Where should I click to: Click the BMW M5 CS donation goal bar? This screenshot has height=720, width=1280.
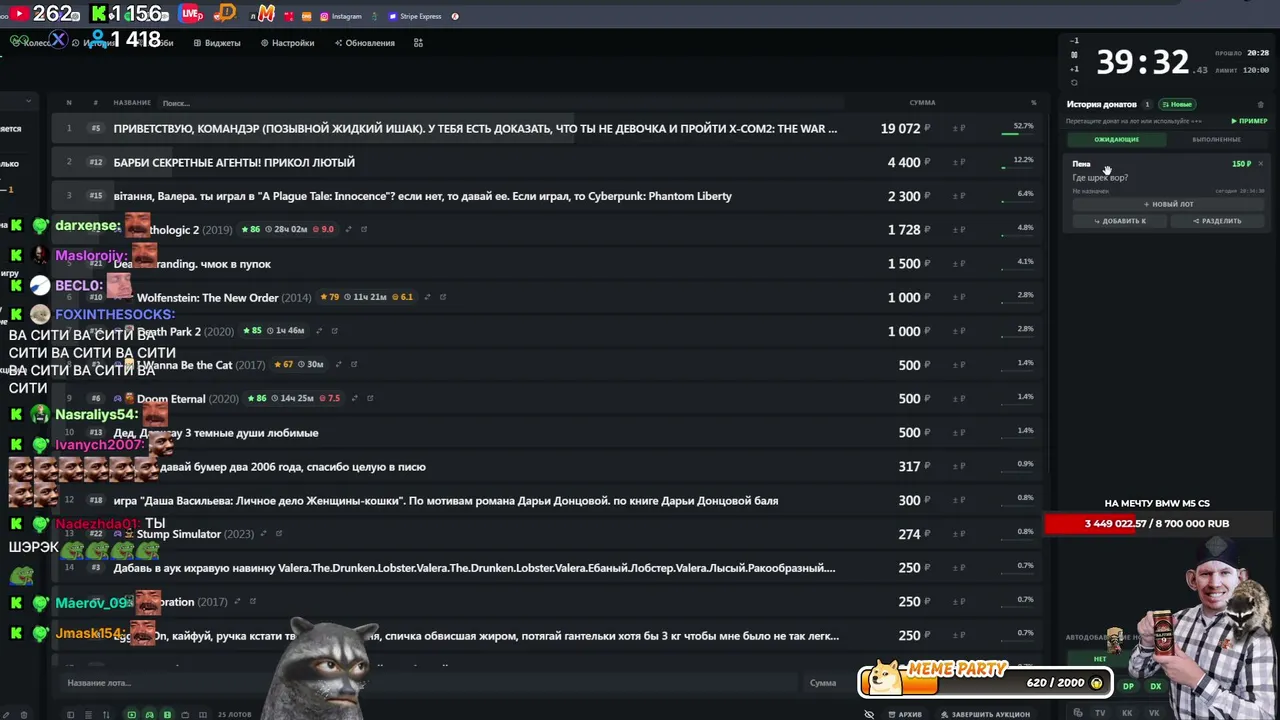tap(1157, 523)
